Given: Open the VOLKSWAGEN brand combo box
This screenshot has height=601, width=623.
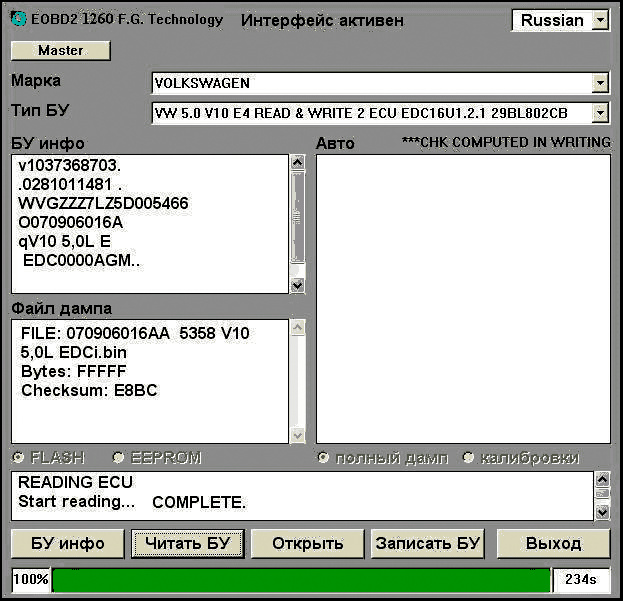Looking at the screenshot, I should click(x=380, y=83).
